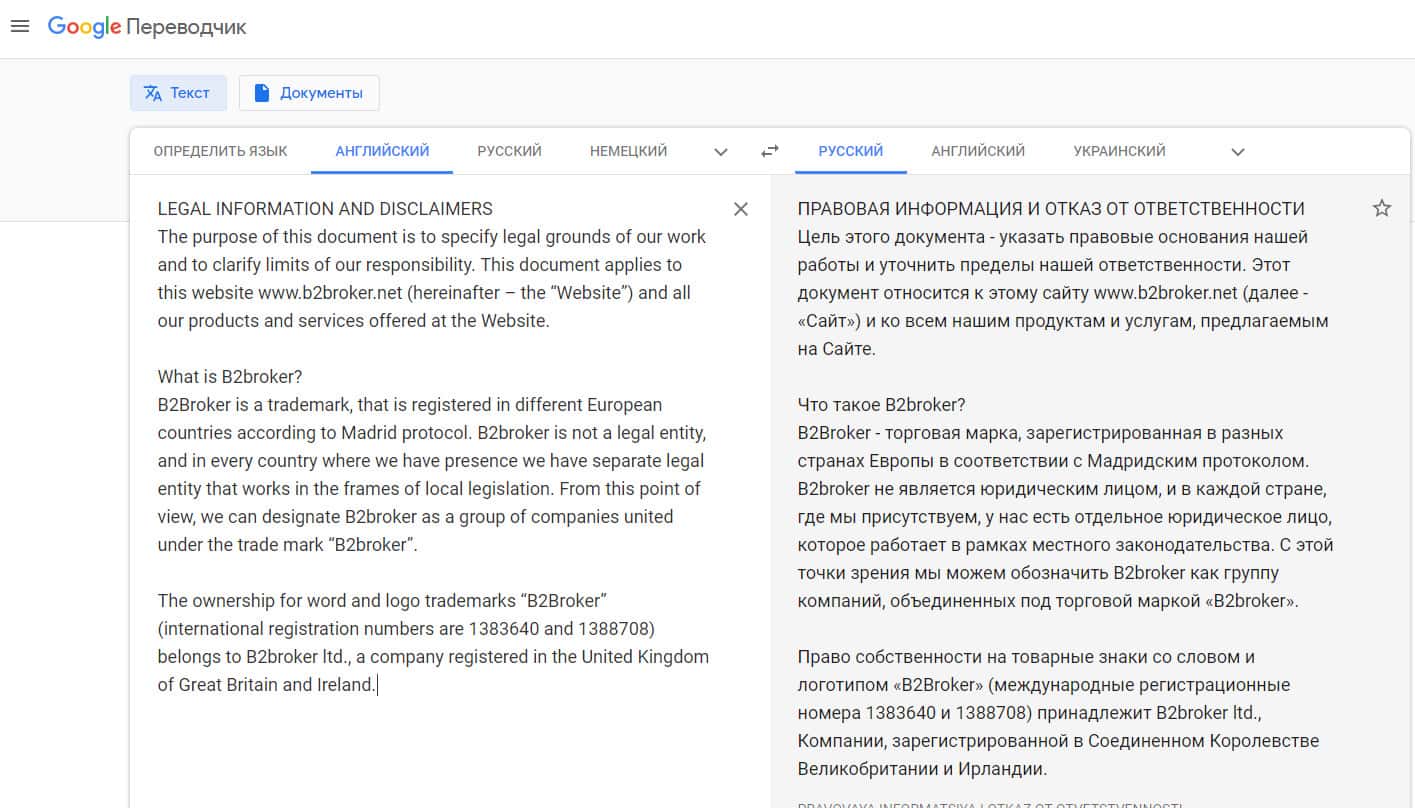Select Определить язык source tab
Viewport: 1415px width, 808px height.
220,152
